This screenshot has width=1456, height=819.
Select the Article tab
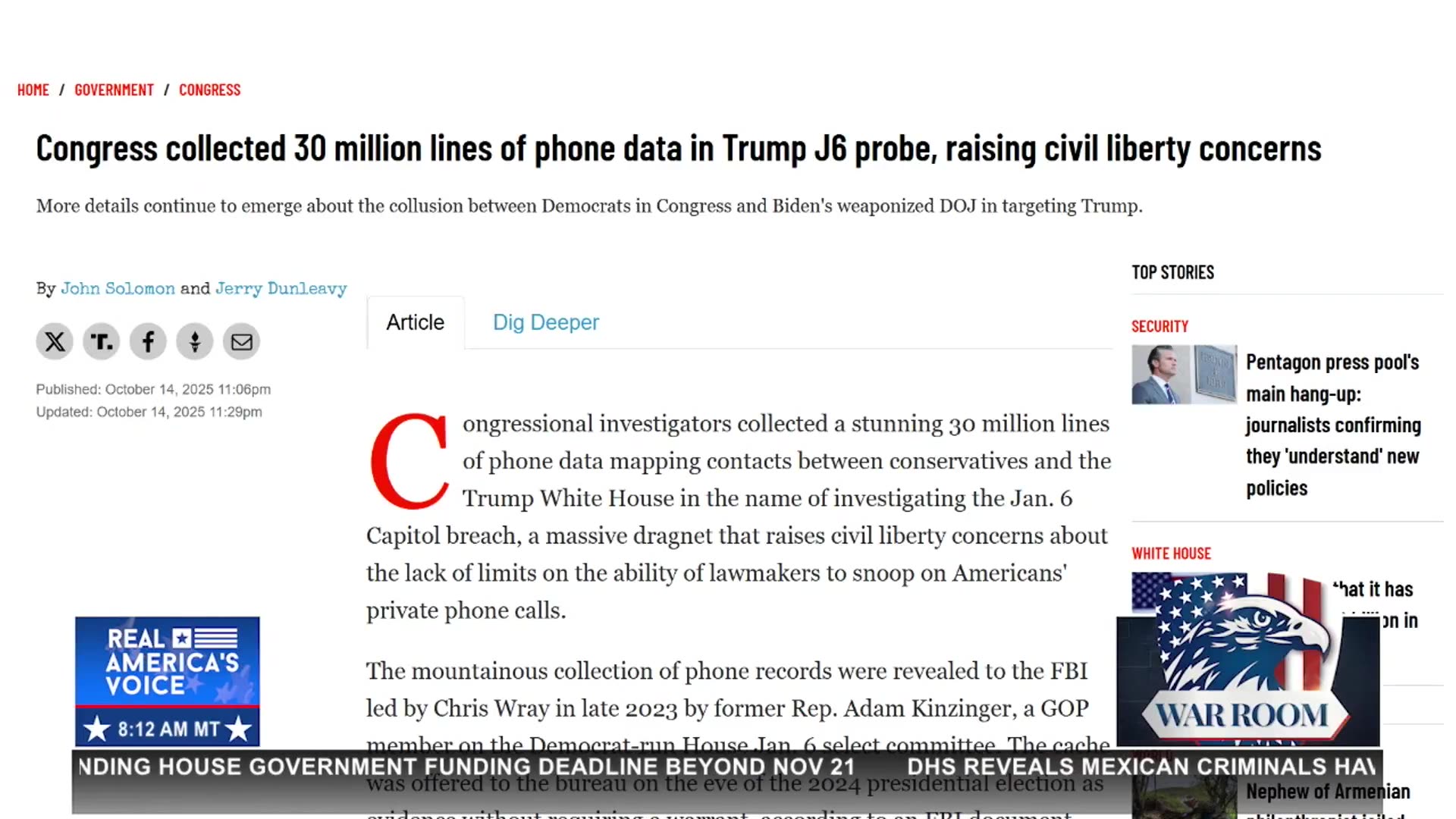pos(415,322)
